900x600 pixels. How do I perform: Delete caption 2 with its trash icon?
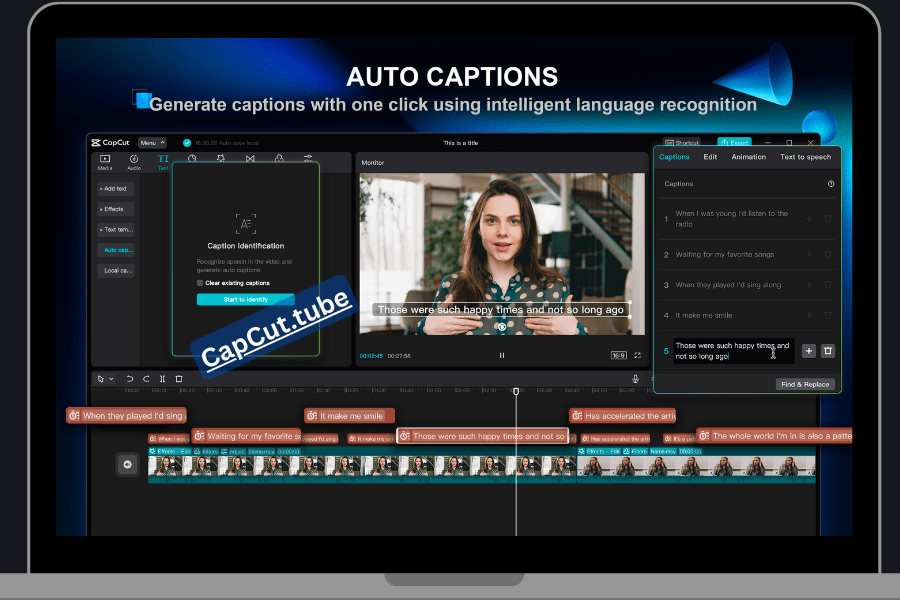pyautogui.click(x=828, y=254)
